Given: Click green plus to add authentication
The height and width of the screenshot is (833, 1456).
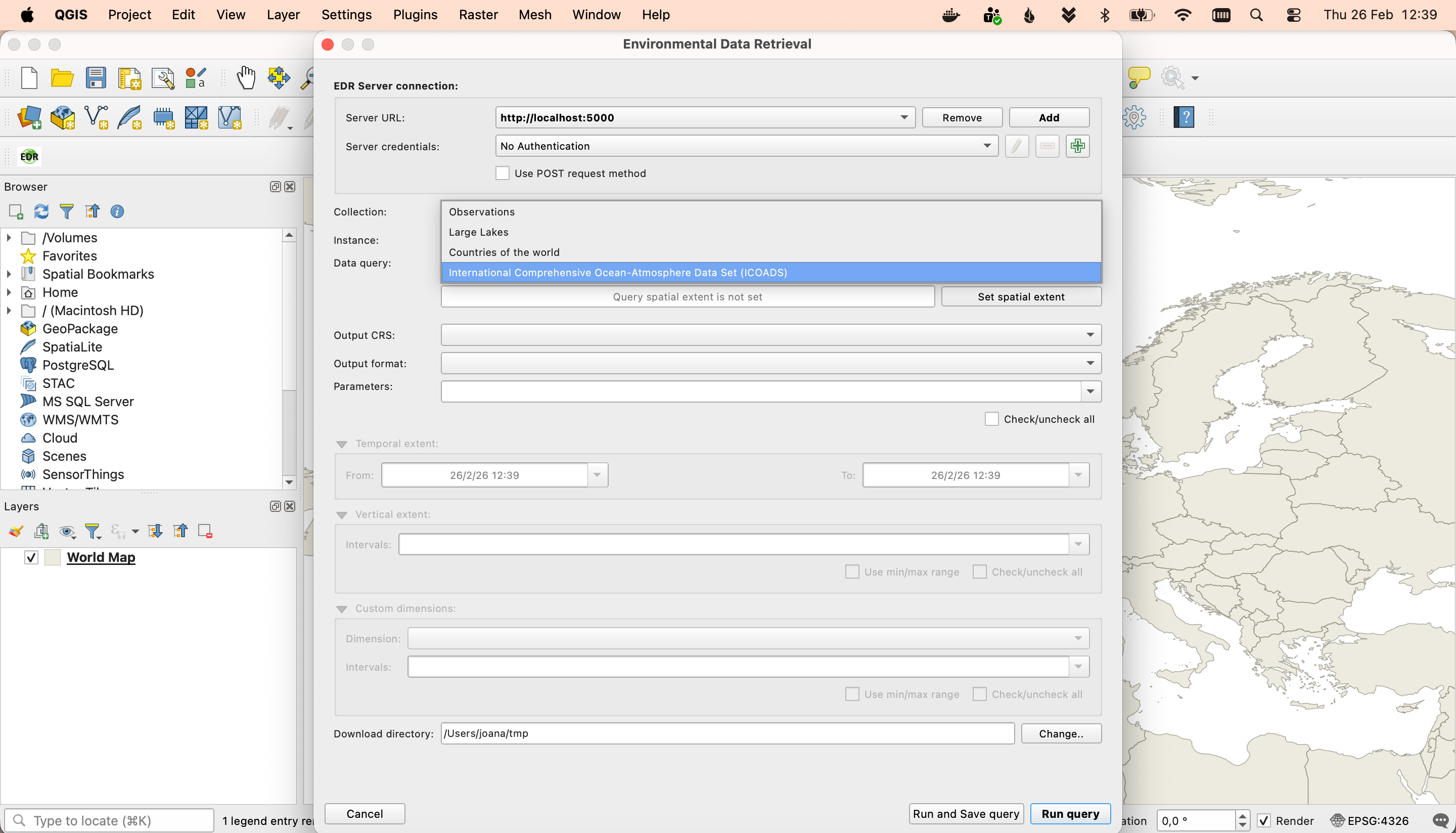Looking at the screenshot, I should tap(1077, 146).
